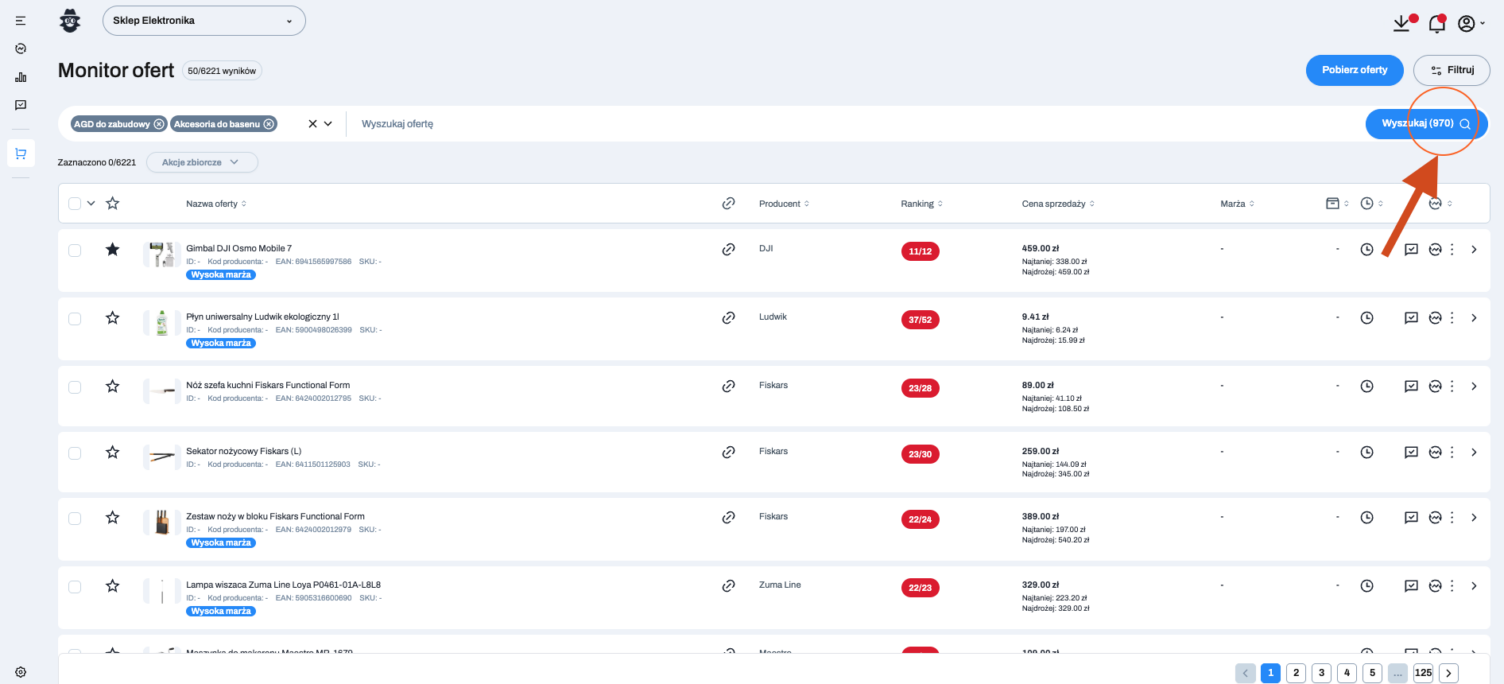Open price history clock for Sekator nożycowy row
Screen dimensions: 1504x684
pyautogui.click(x=1366, y=453)
